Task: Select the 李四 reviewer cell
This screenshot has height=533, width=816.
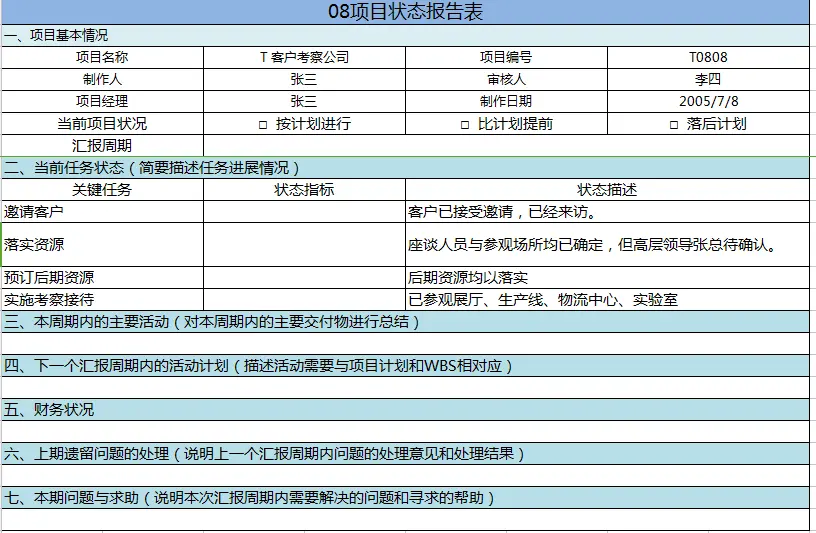Action: pos(708,79)
